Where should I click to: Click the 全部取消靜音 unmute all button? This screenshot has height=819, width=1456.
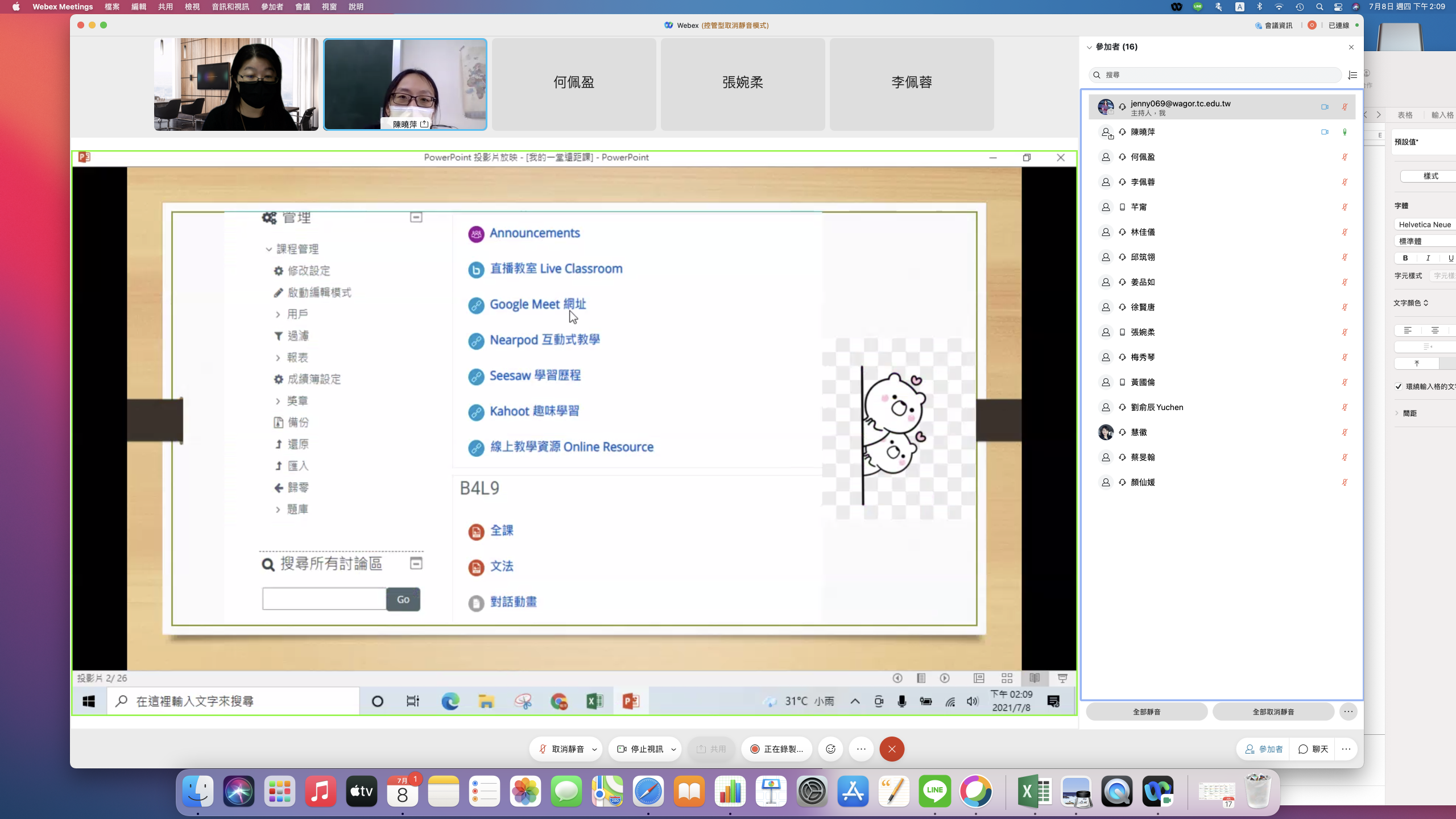[x=1273, y=712]
